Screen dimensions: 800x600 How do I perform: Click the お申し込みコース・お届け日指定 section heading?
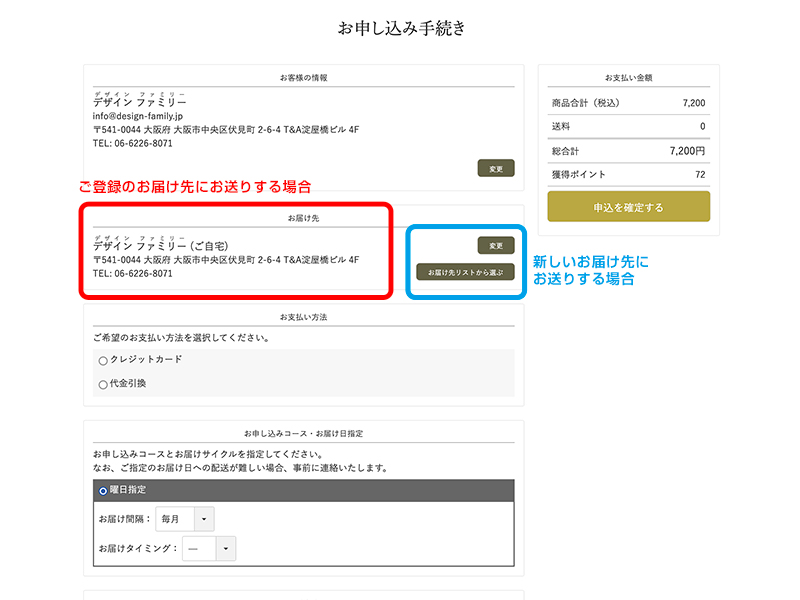[x=303, y=433]
